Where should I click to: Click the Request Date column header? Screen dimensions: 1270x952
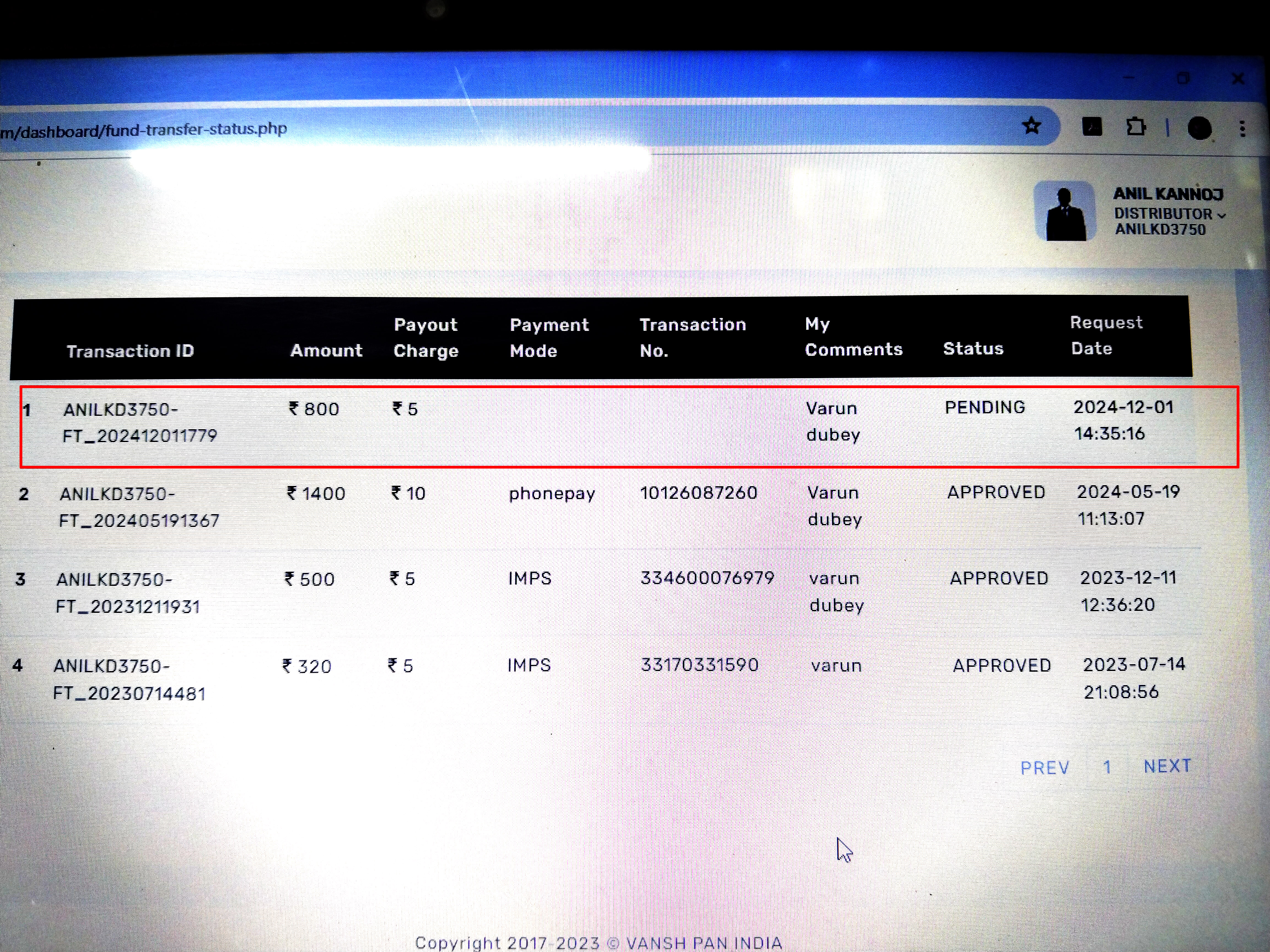click(x=1106, y=336)
